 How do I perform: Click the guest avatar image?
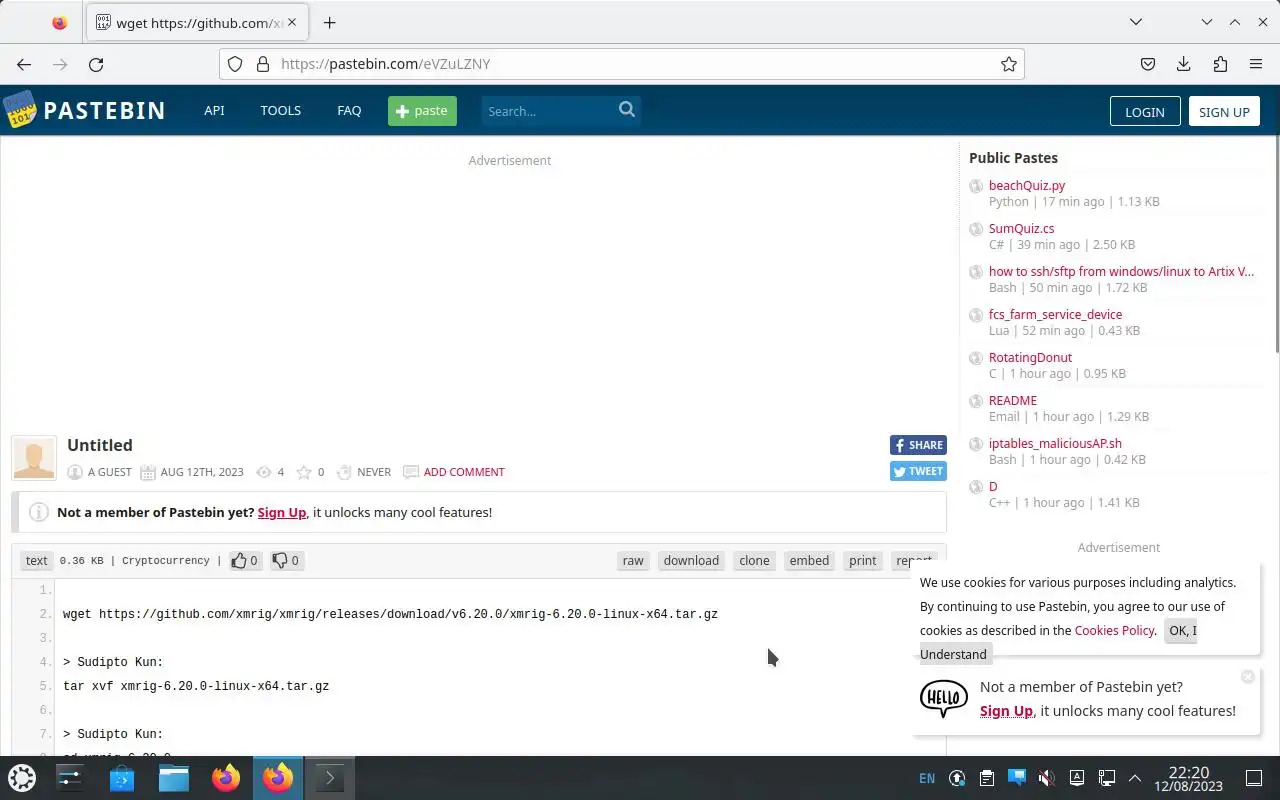tap(34, 458)
